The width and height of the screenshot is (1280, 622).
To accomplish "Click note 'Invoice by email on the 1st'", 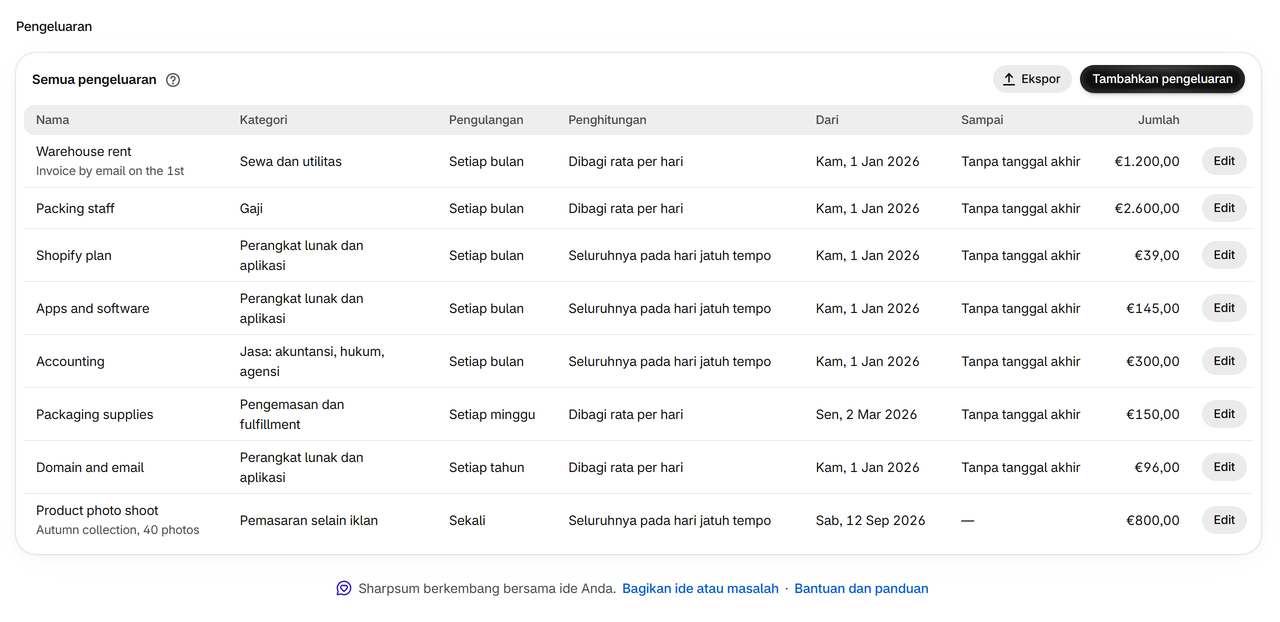I will tap(110, 171).
